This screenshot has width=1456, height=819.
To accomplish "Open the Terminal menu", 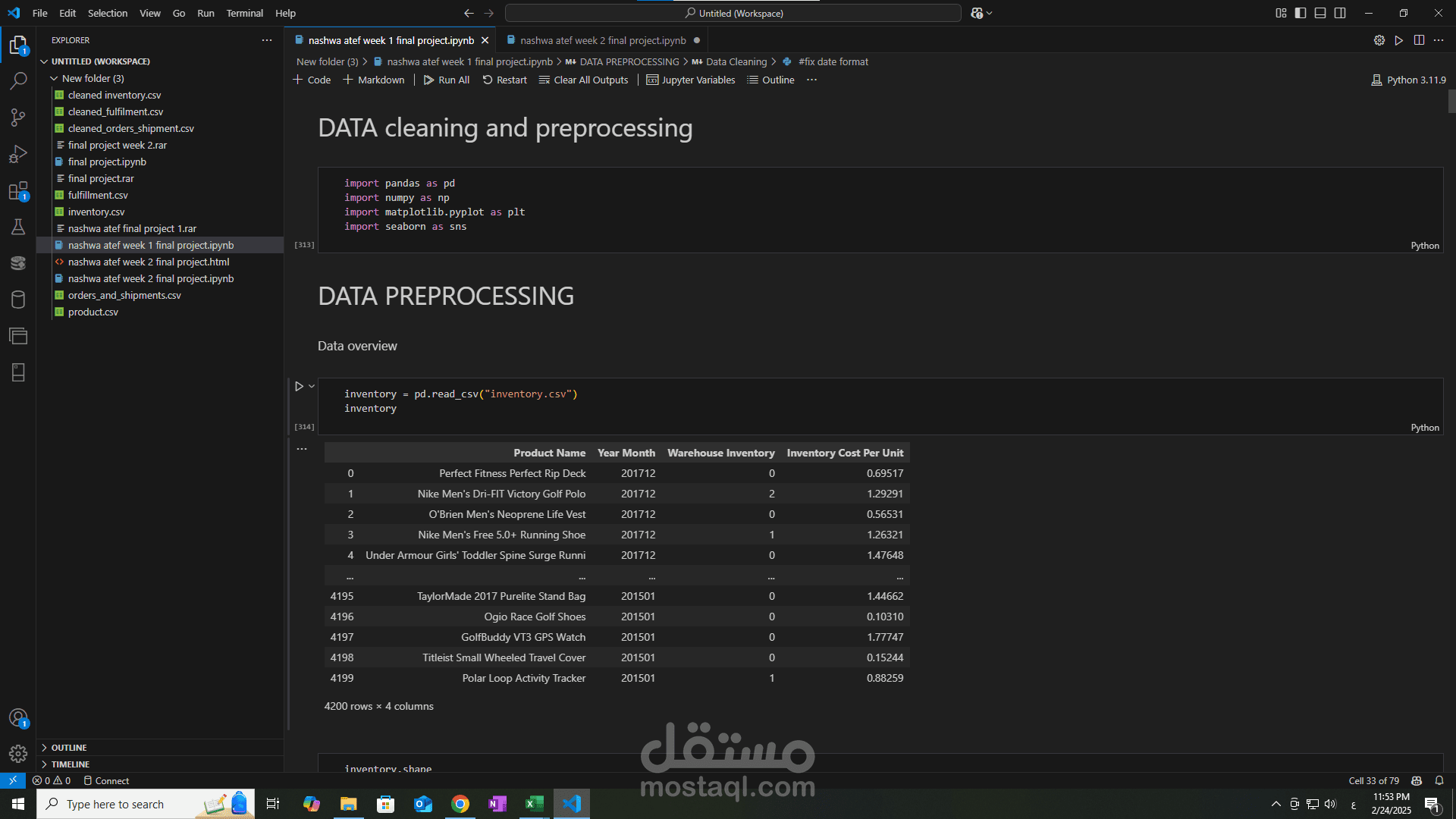I will tap(244, 13).
